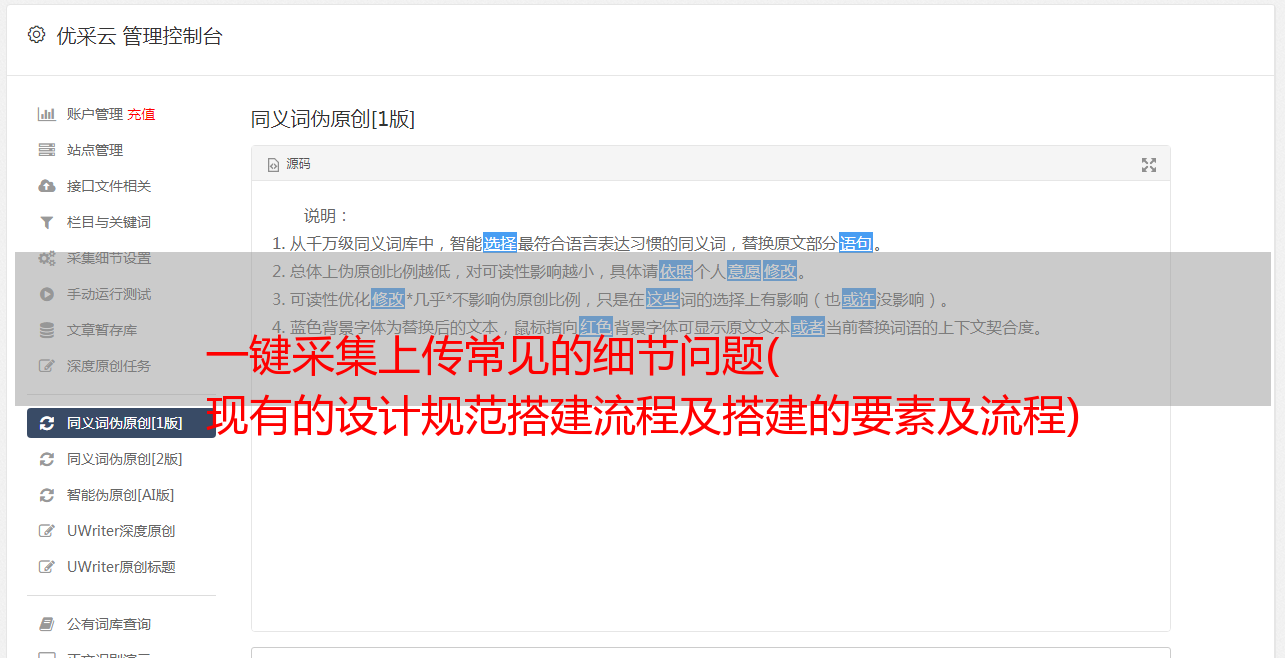
Task: Click 手动运行测试 sidebar entry
Action: (121, 294)
